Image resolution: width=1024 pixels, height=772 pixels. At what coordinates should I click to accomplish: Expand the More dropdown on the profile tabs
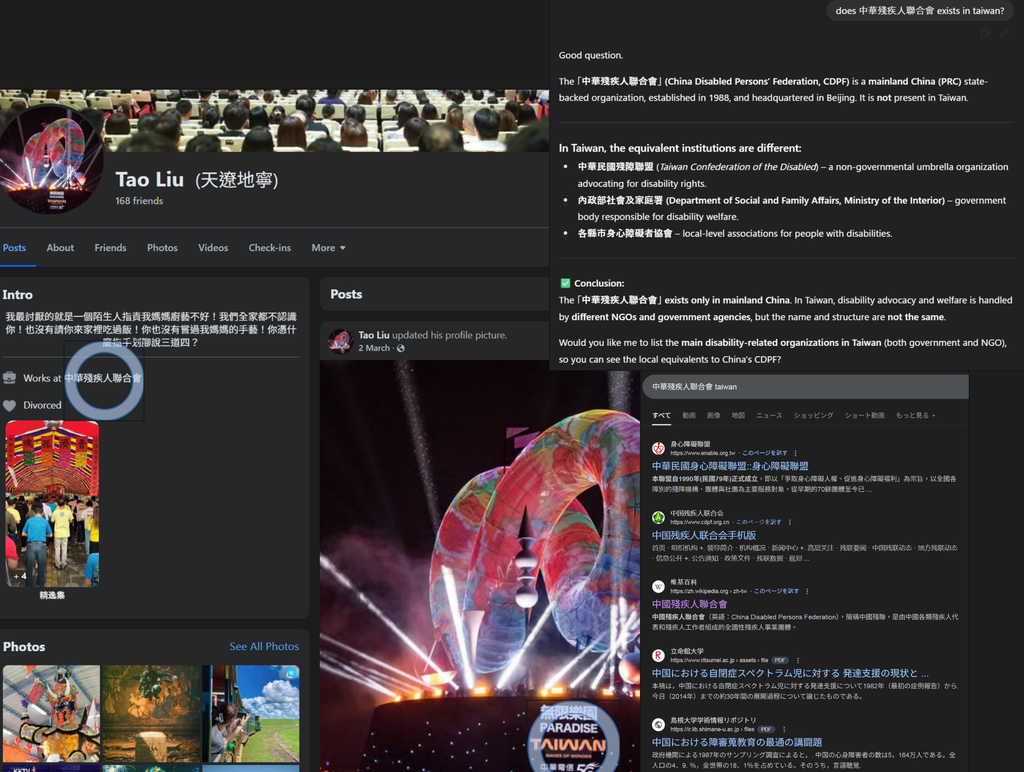(x=328, y=248)
